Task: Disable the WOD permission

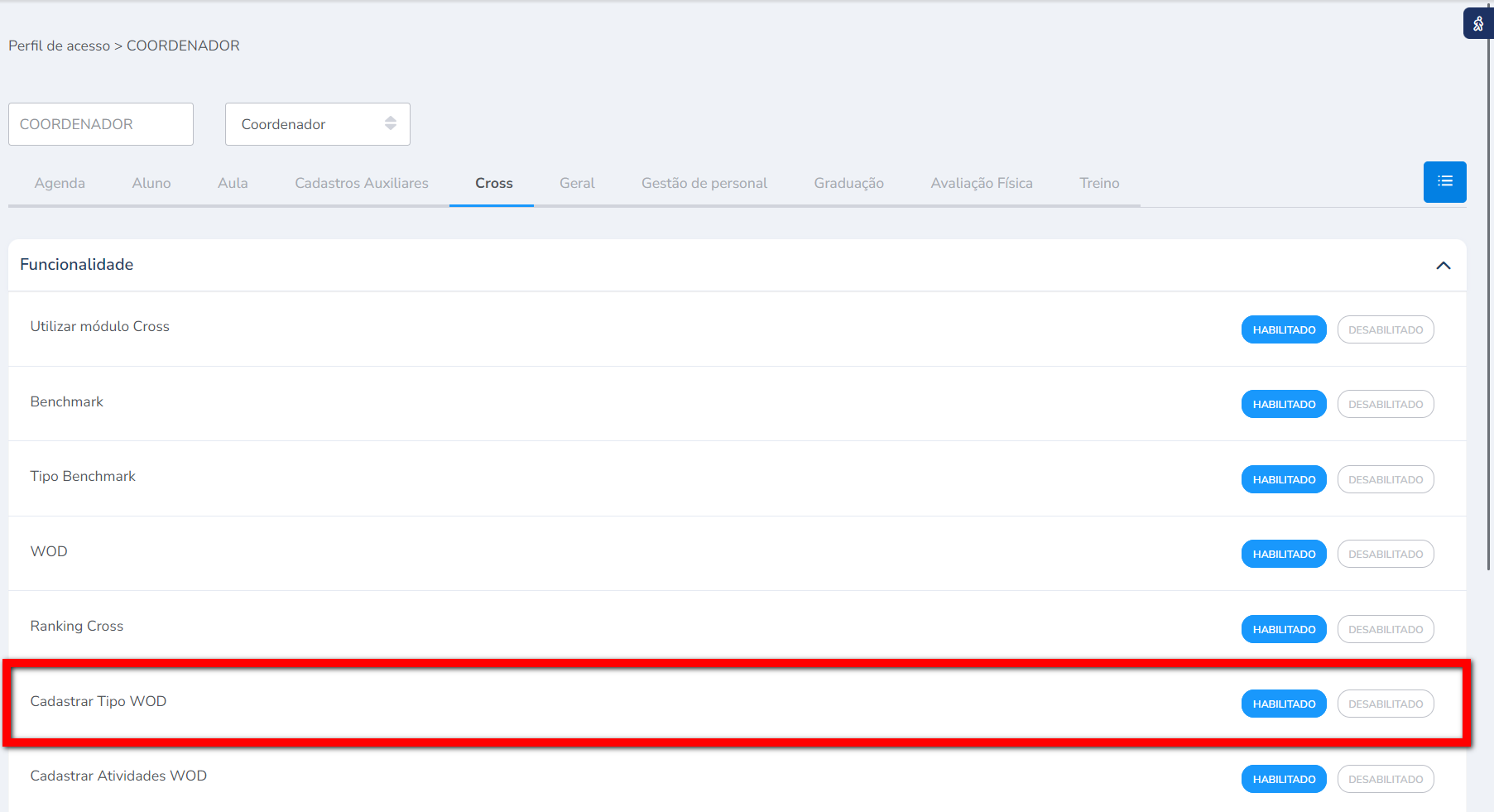Action: (1385, 554)
